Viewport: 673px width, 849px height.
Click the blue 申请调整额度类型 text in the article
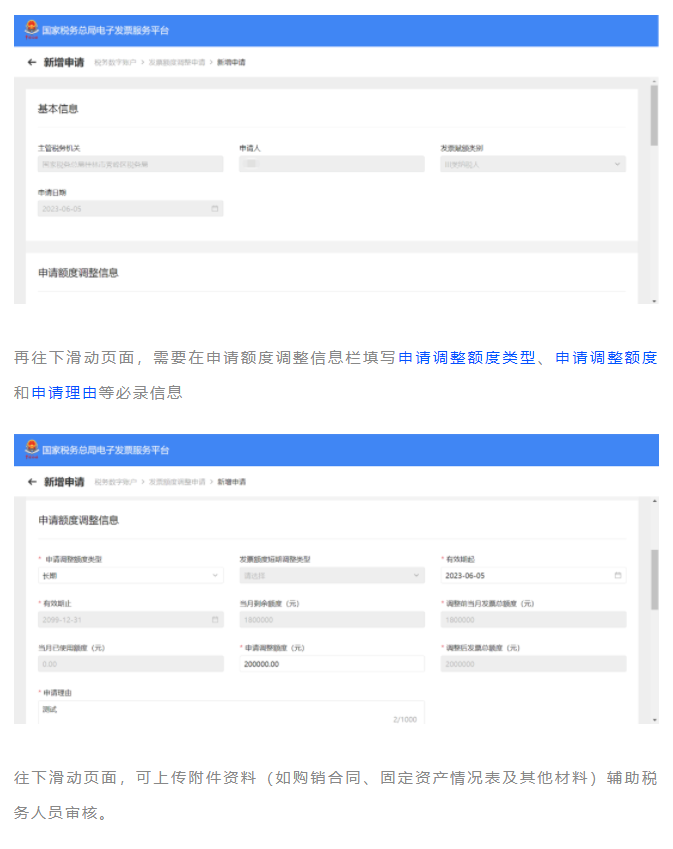467,358
